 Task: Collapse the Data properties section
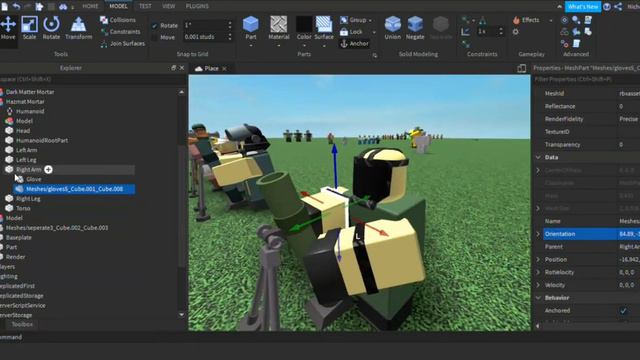[538, 157]
